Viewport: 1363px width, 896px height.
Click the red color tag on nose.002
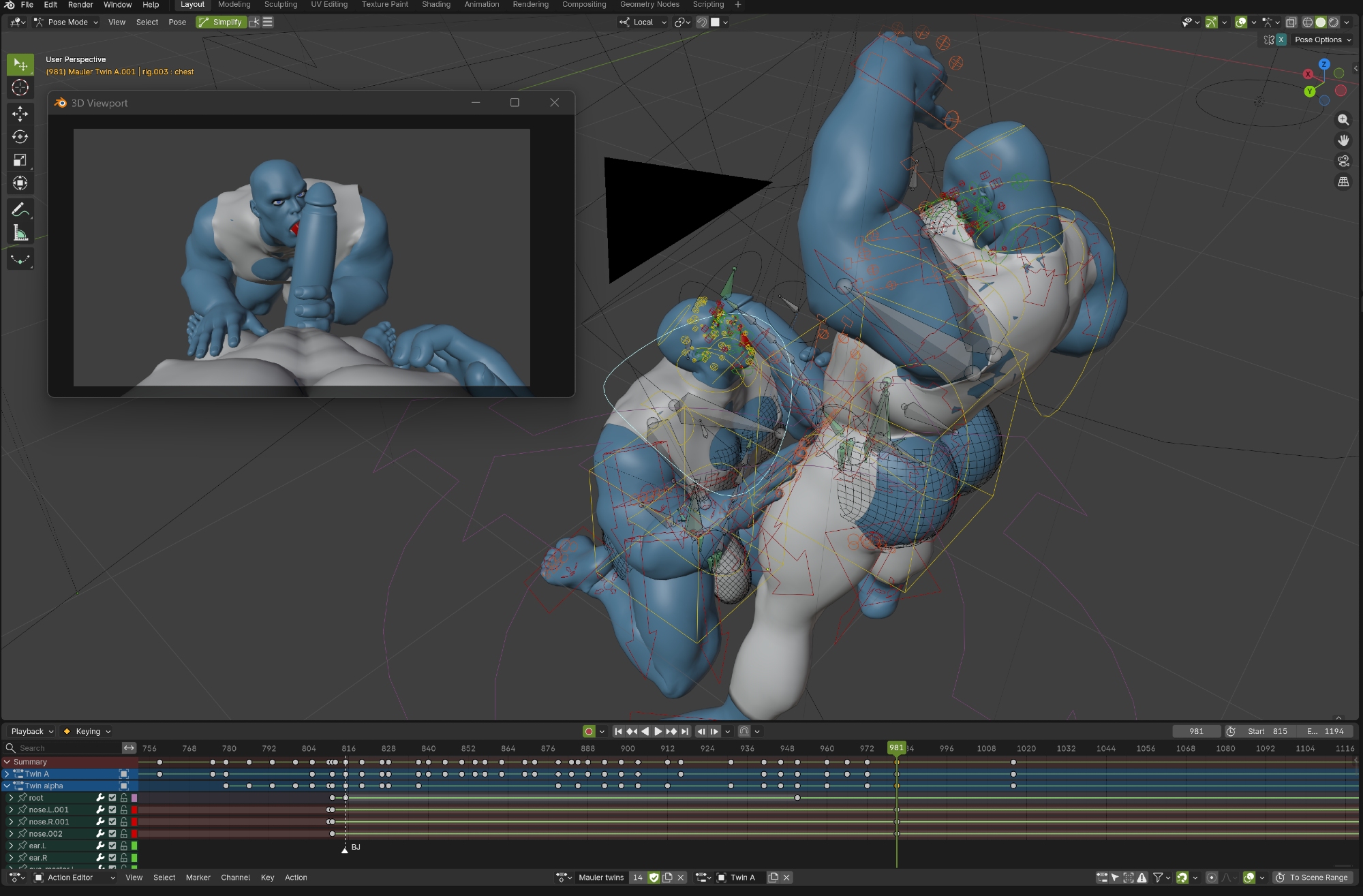pos(134,834)
